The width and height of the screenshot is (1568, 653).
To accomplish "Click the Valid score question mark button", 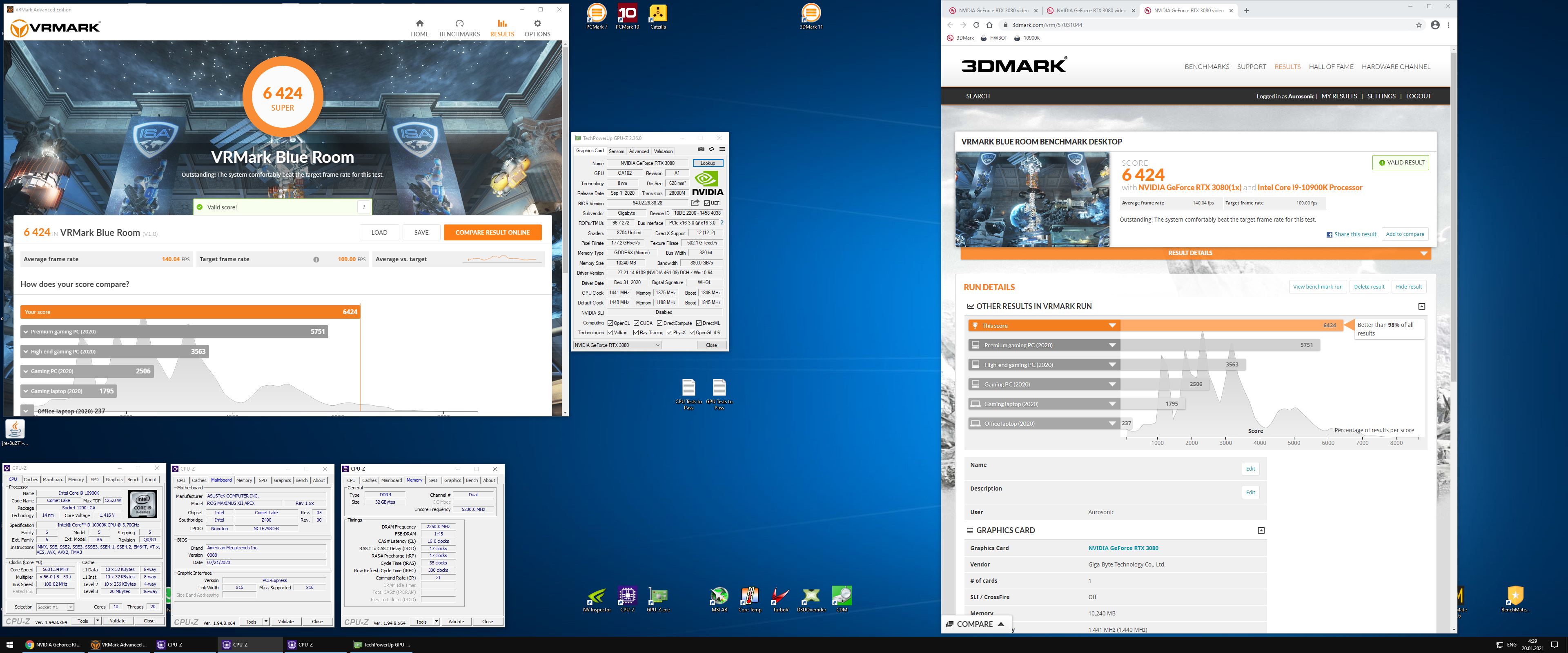I will (x=364, y=207).
